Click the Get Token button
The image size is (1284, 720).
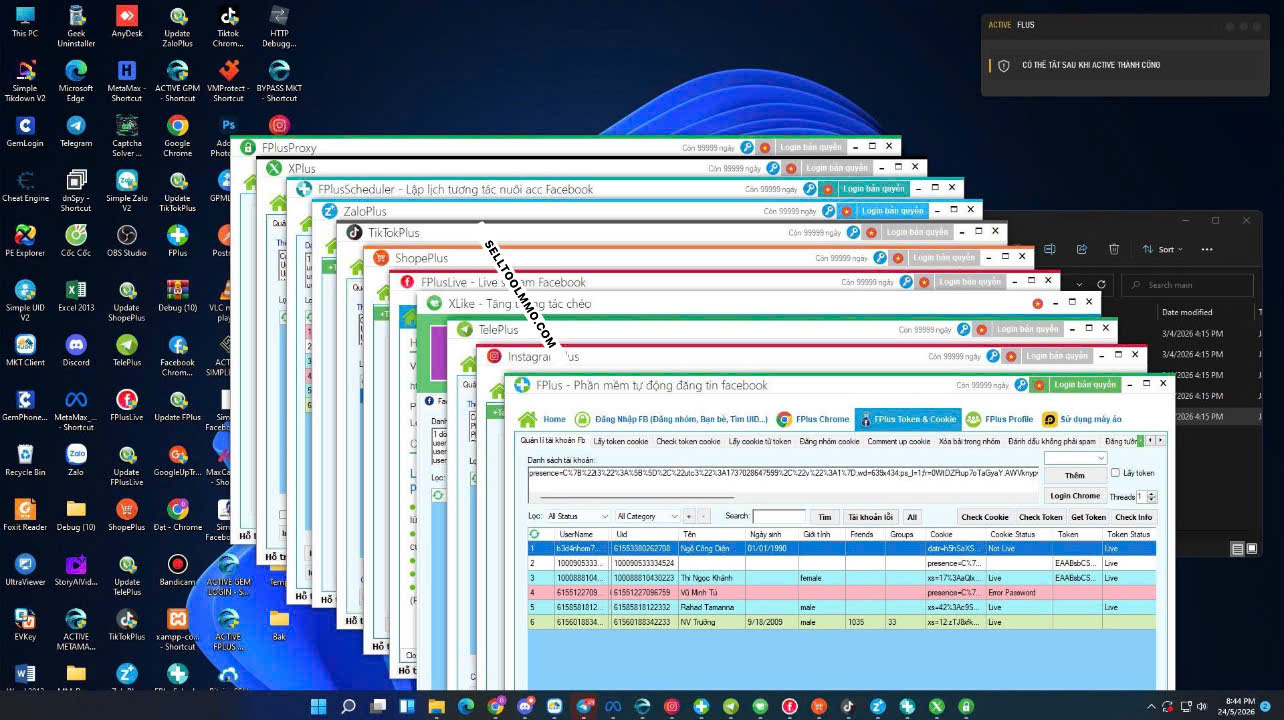click(1088, 517)
